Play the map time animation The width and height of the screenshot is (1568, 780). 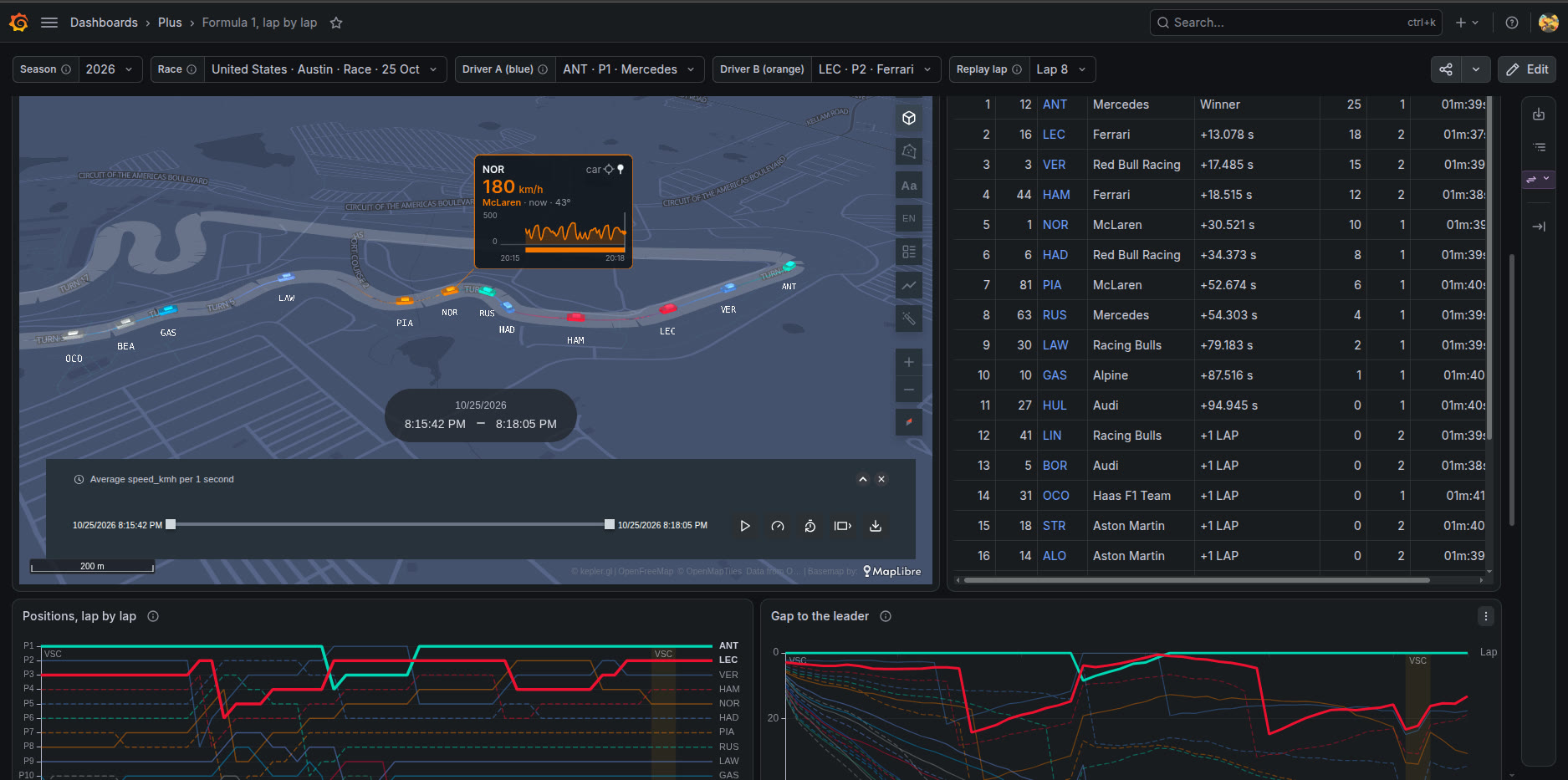coord(745,526)
